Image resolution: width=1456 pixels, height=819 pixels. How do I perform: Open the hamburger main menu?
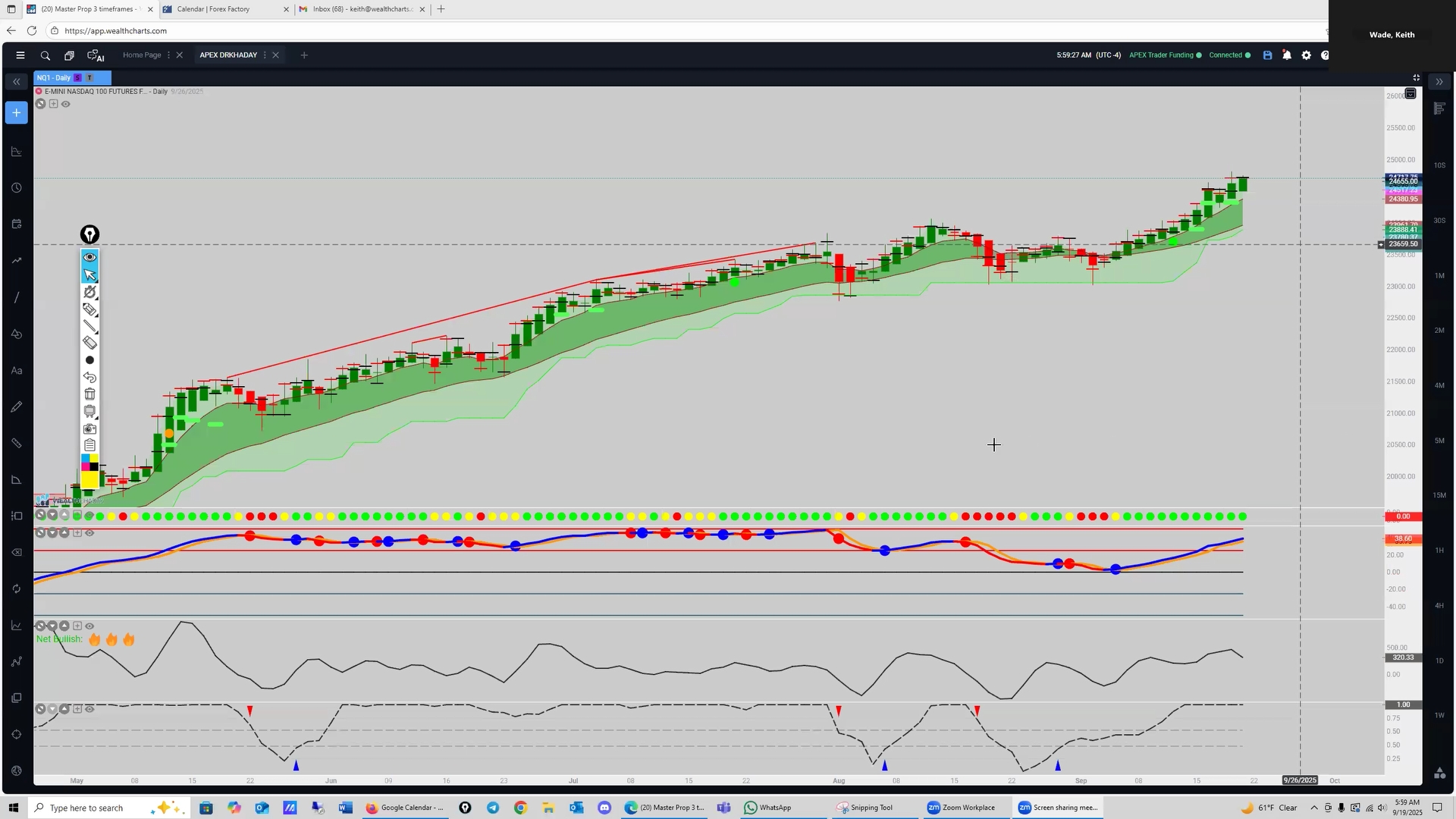pos(20,55)
